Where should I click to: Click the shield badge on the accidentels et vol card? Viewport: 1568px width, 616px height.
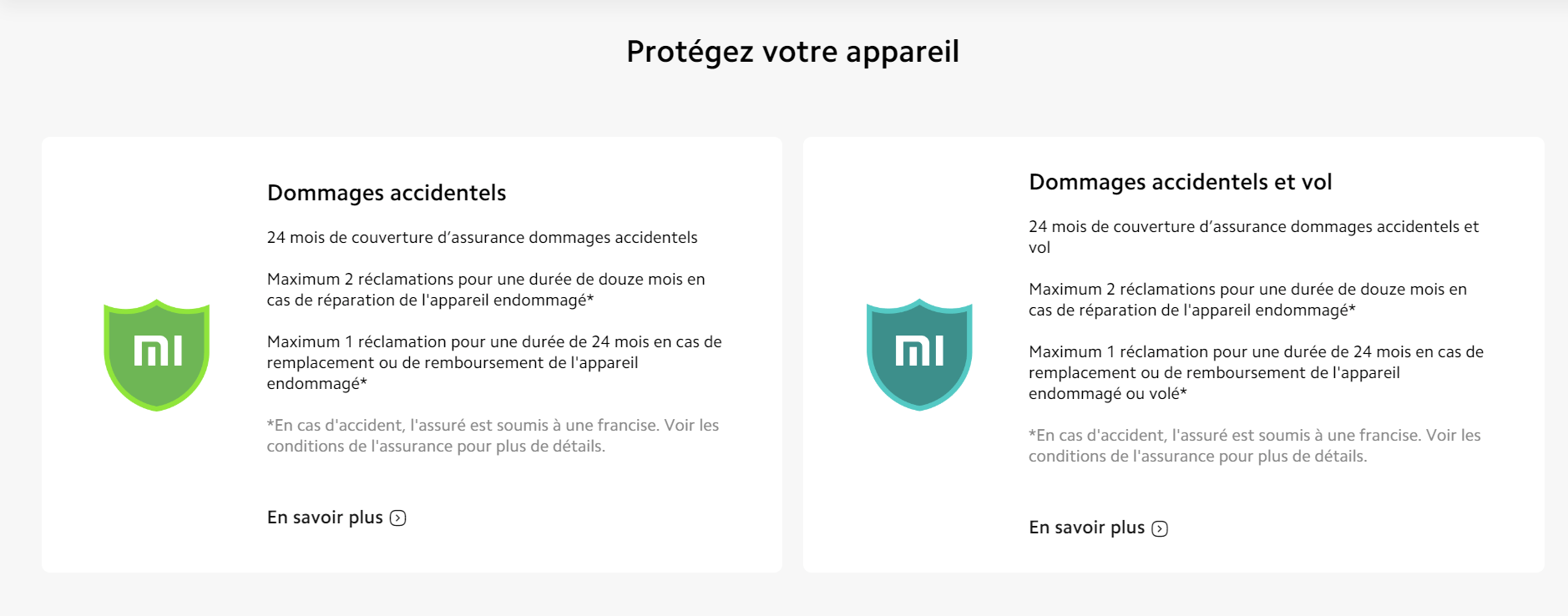pyautogui.click(x=918, y=355)
